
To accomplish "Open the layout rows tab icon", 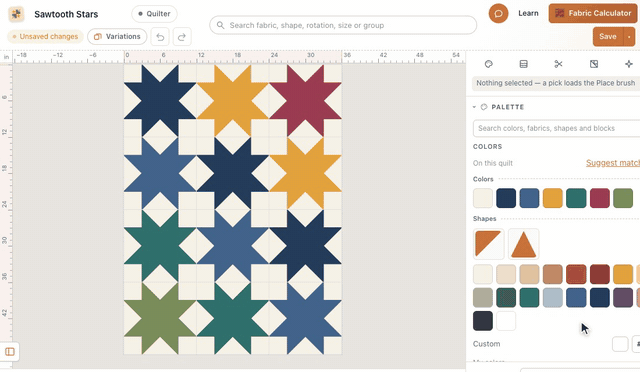I will [x=524, y=64].
